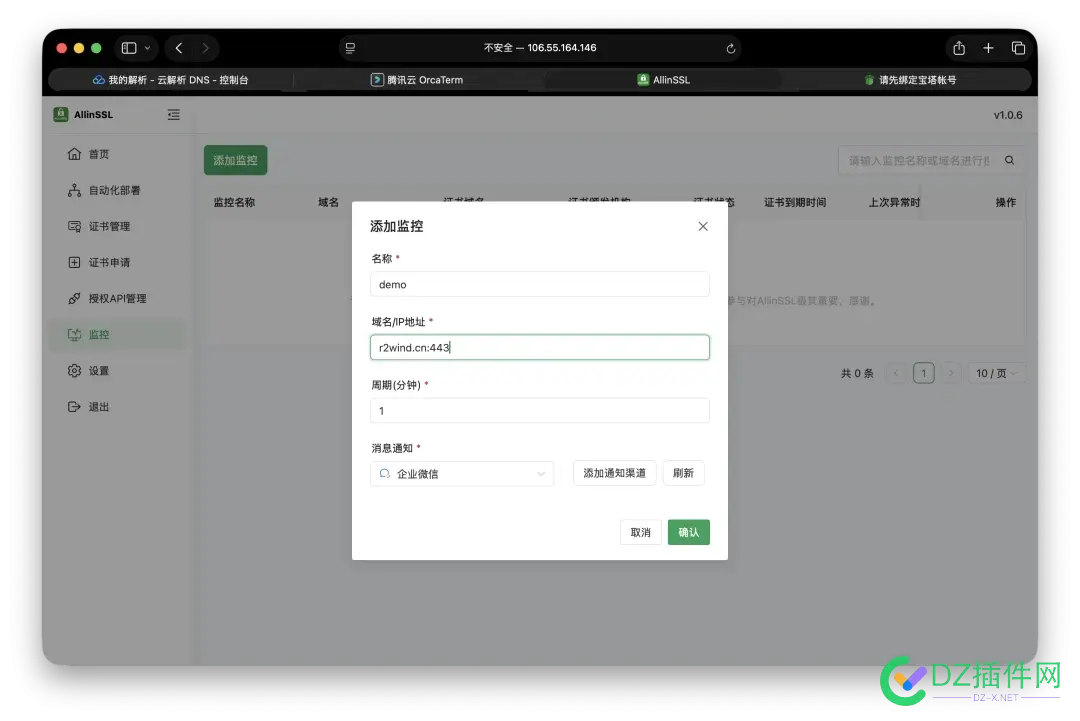Click 添加通知渠道 button
The width and height of the screenshot is (1080, 721).
[x=614, y=473]
